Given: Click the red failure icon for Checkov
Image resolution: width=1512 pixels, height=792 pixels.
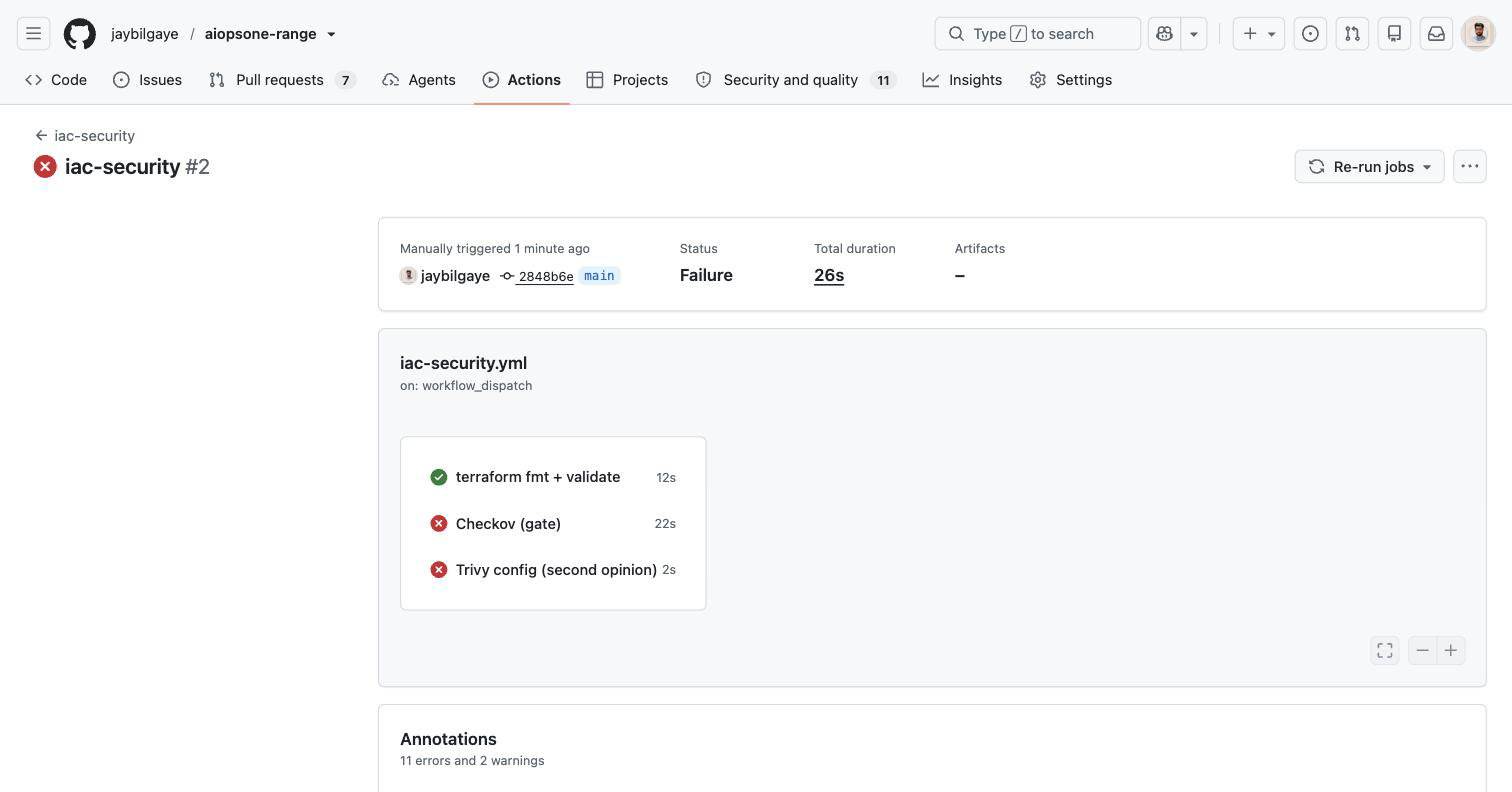Looking at the screenshot, I should click(438, 523).
